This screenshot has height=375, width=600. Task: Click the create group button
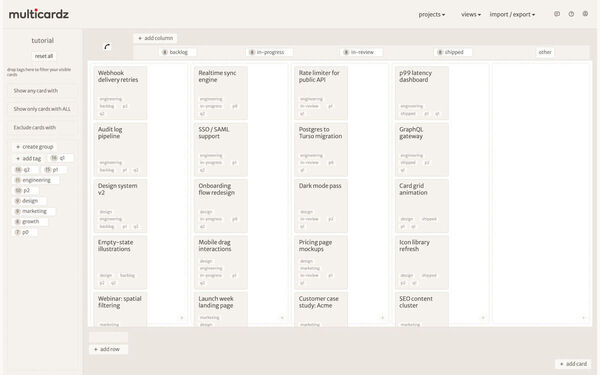34,147
